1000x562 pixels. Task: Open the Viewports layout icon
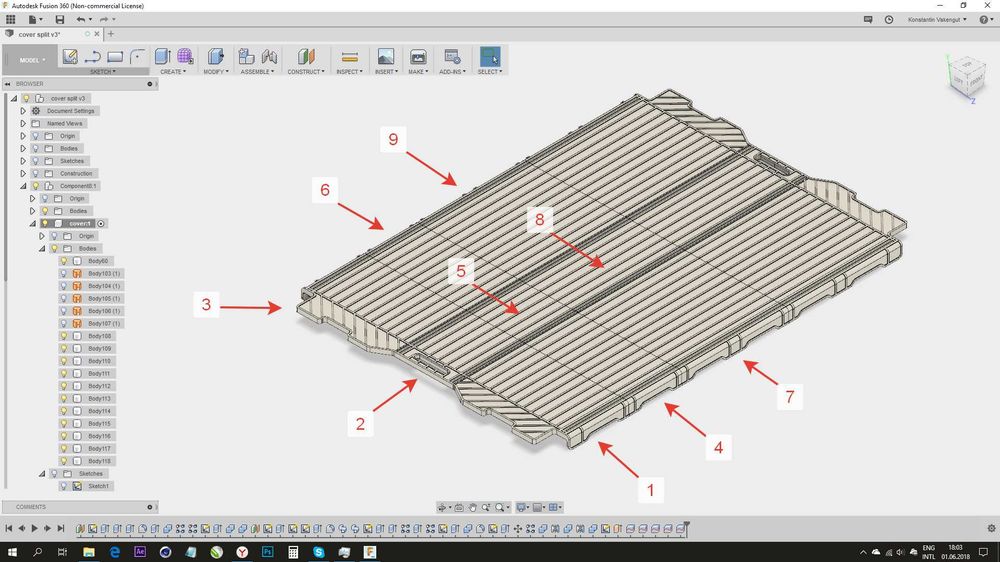pos(554,507)
